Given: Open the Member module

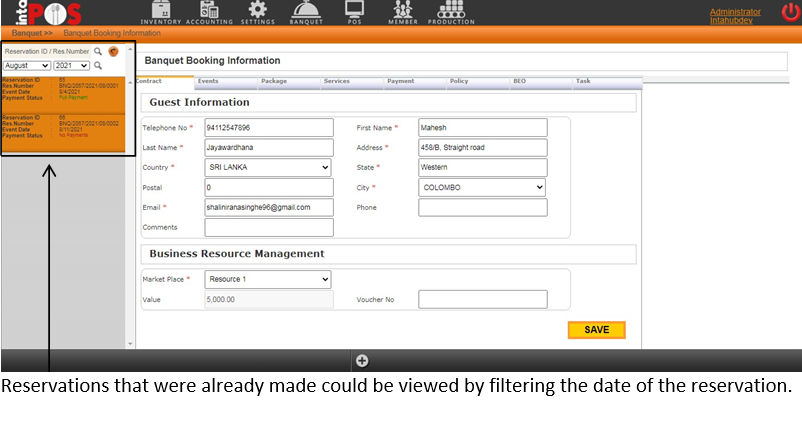Looking at the screenshot, I should pyautogui.click(x=402, y=12).
